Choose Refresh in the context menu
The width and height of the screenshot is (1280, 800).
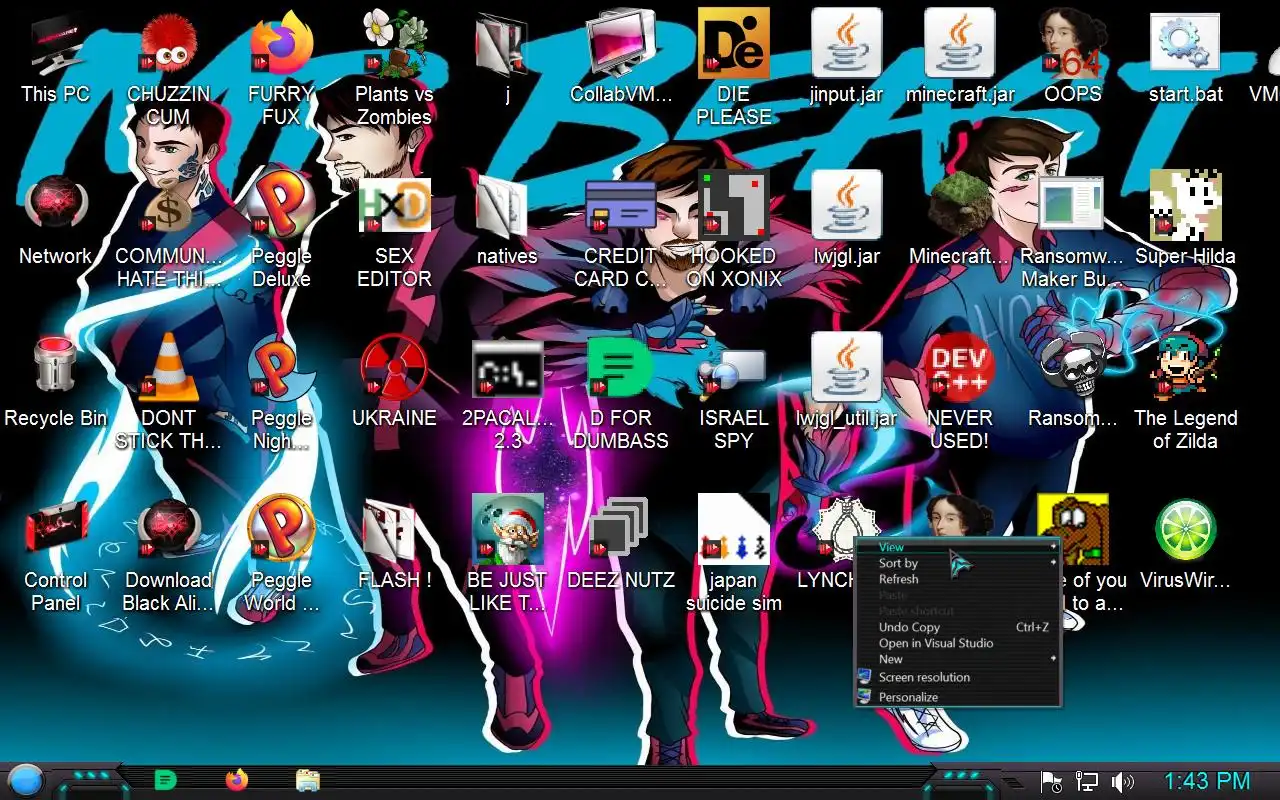957,579
